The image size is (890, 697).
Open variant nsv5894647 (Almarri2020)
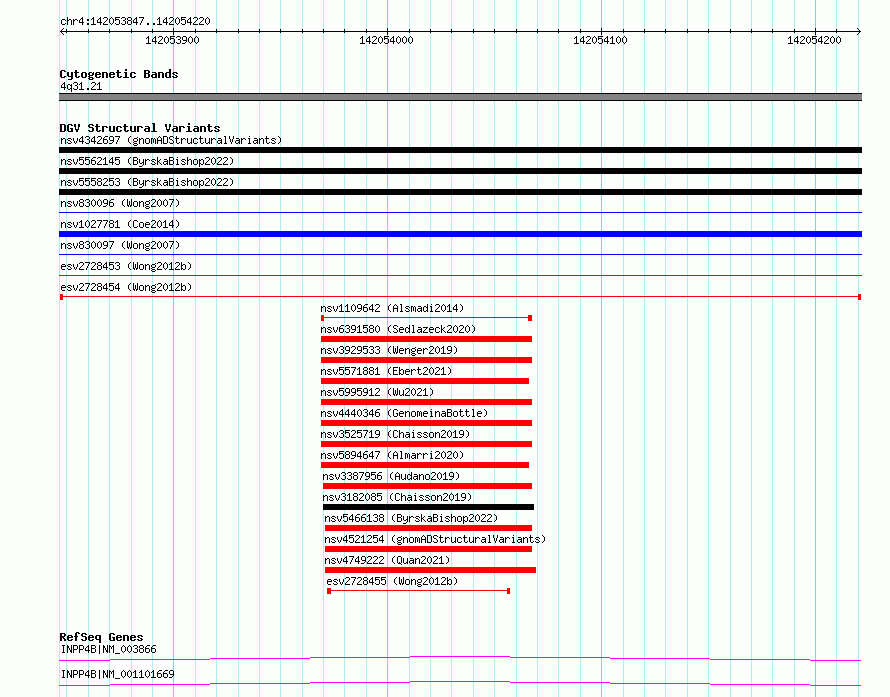392,455
